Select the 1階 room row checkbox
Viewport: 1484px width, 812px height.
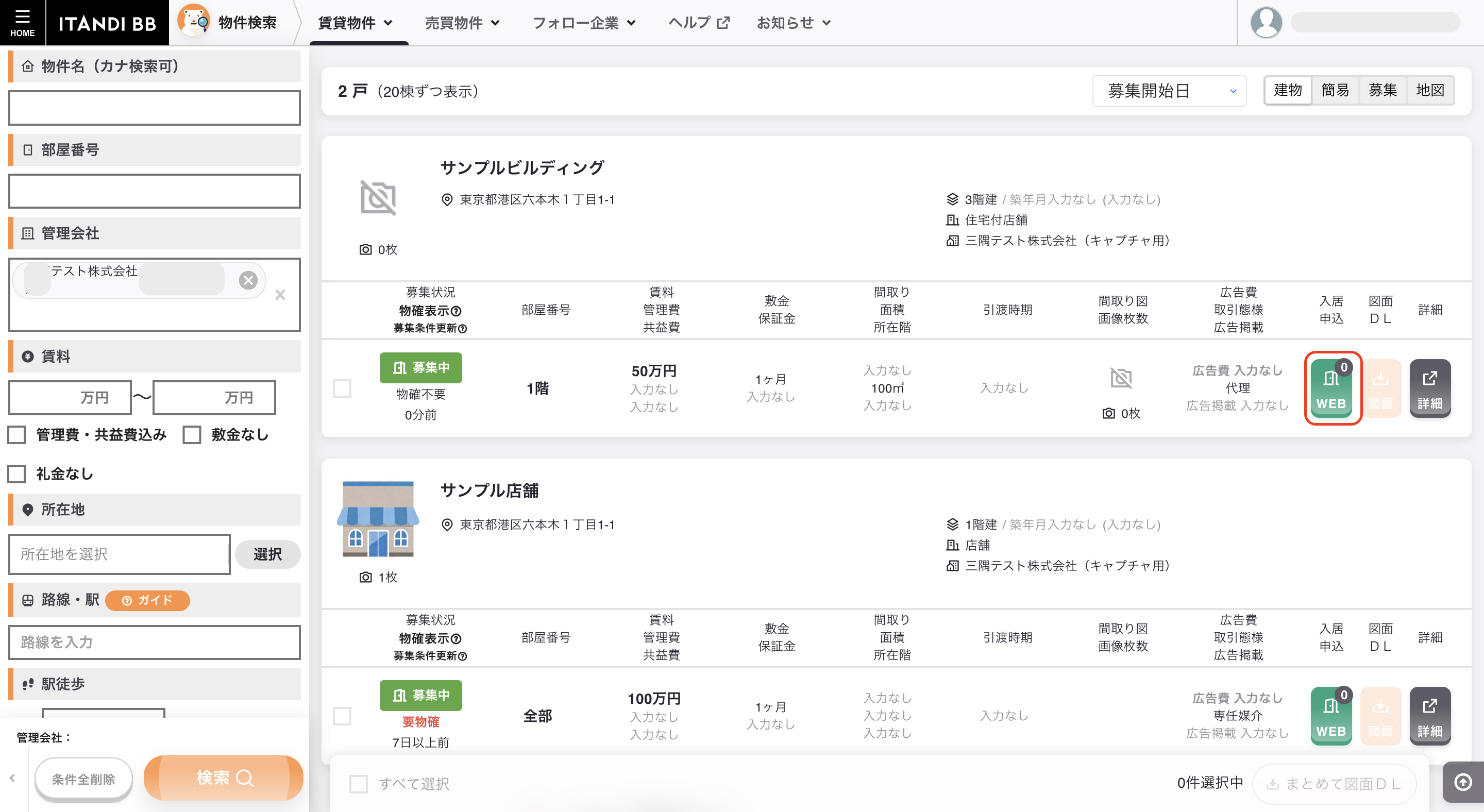tap(342, 388)
